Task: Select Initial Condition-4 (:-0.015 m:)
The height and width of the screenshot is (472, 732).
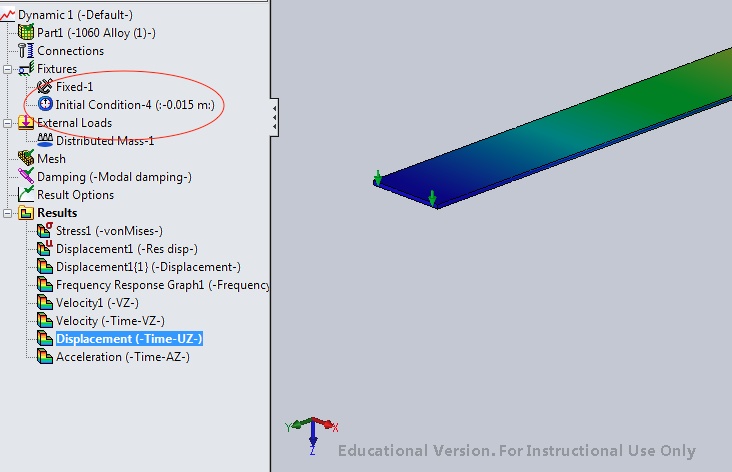Action: tap(135, 105)
